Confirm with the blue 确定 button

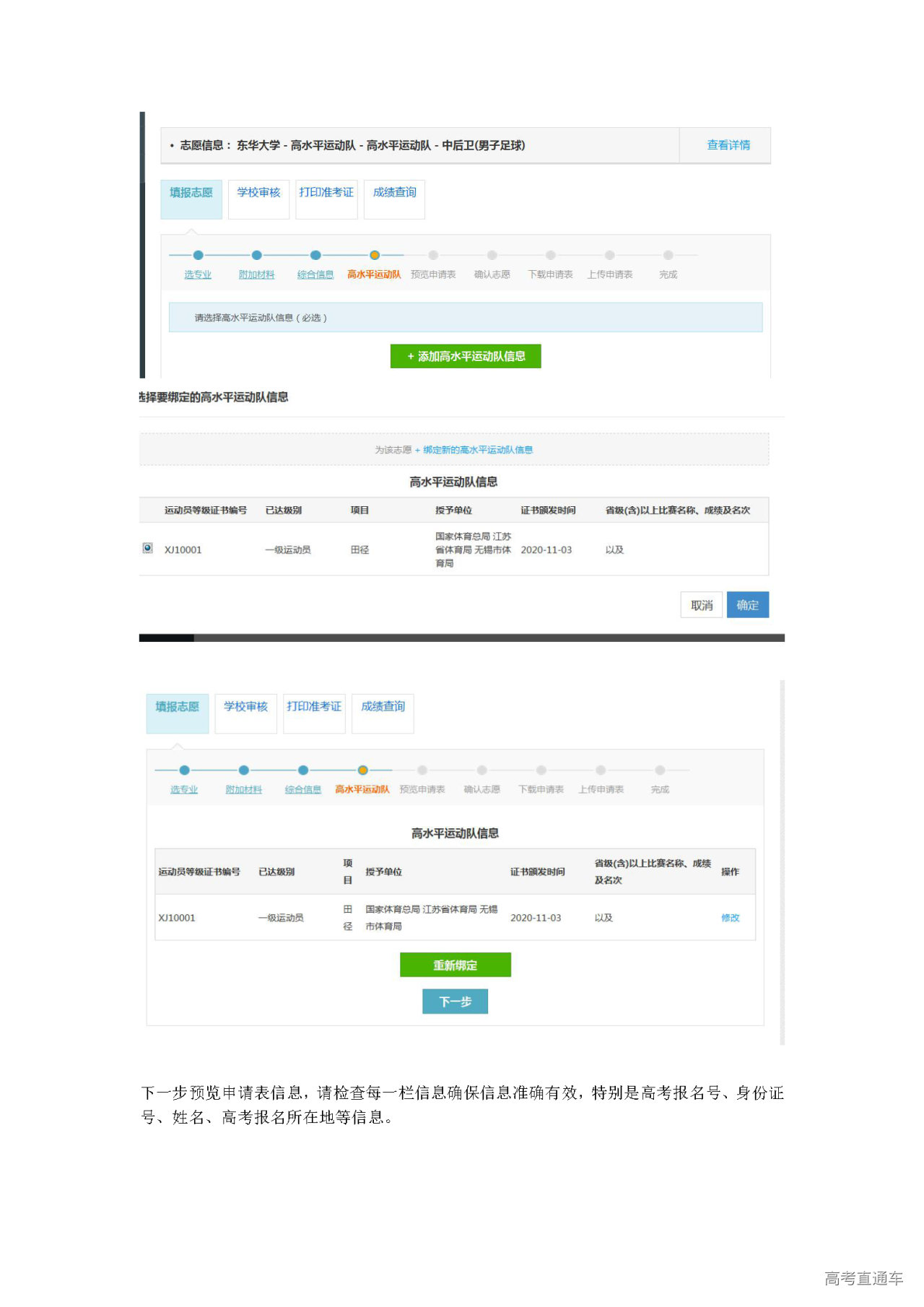click(747, 605)
